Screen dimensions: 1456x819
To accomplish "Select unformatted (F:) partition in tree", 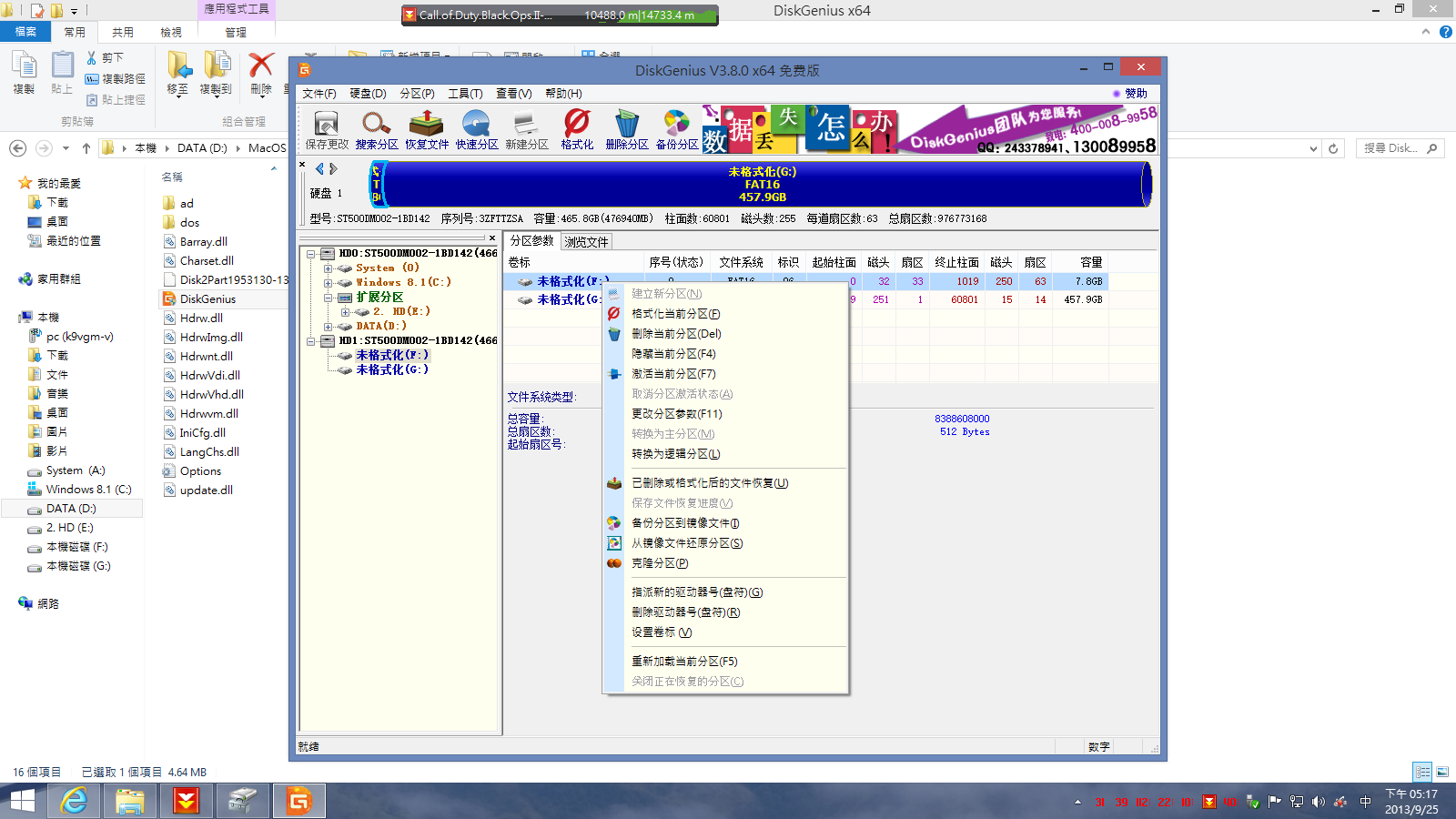I will coord(392,356).
